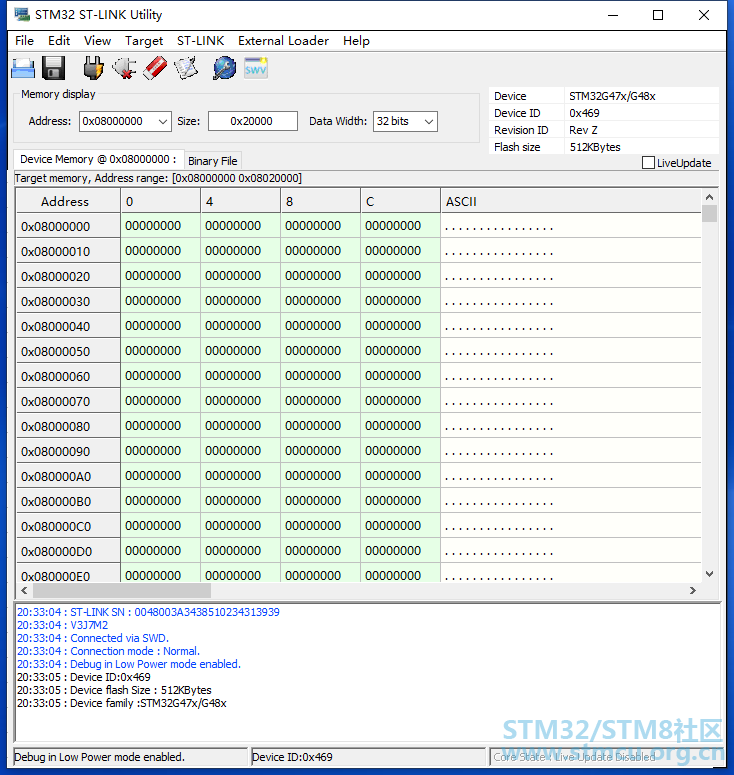The width and height of the screenshot is (734, 775).
Task: Click the Disconnect from target icon
Action: [124, 68]
